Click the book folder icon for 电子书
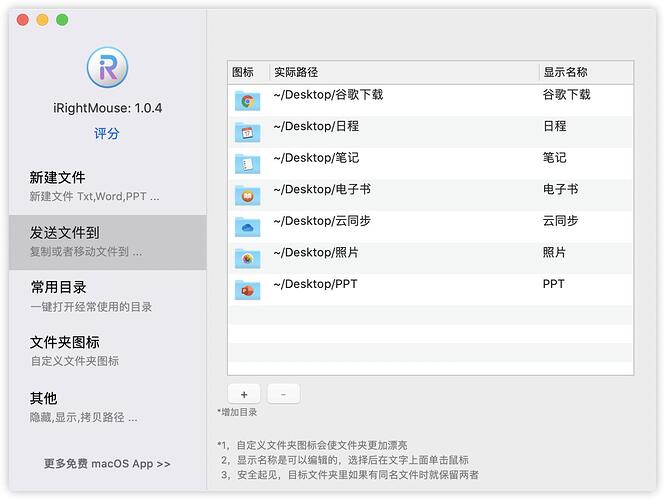Viewport: 664px width, 500px height. pos(247,195)
